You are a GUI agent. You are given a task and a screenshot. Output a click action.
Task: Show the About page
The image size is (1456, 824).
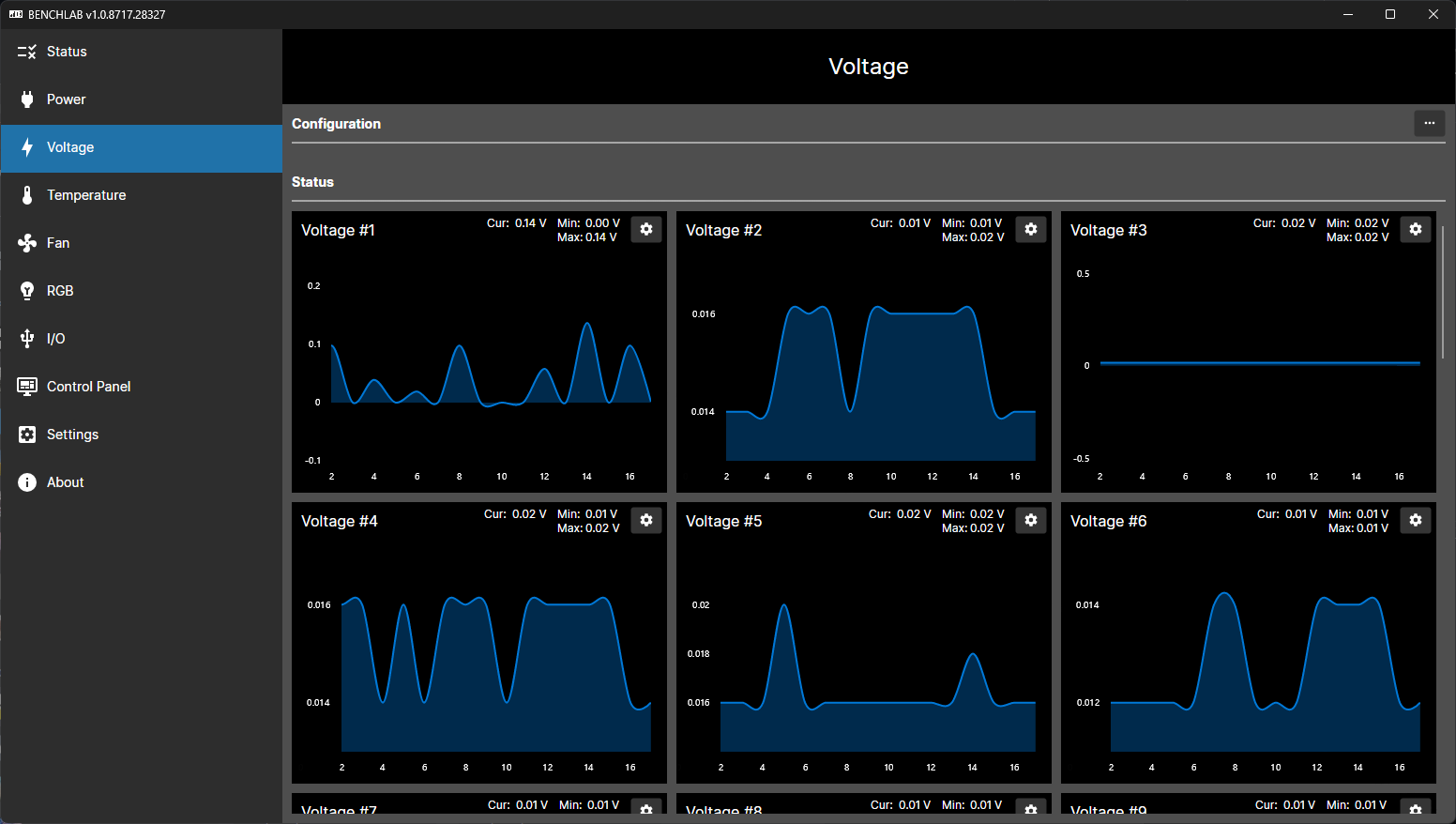tap(65, 482)
